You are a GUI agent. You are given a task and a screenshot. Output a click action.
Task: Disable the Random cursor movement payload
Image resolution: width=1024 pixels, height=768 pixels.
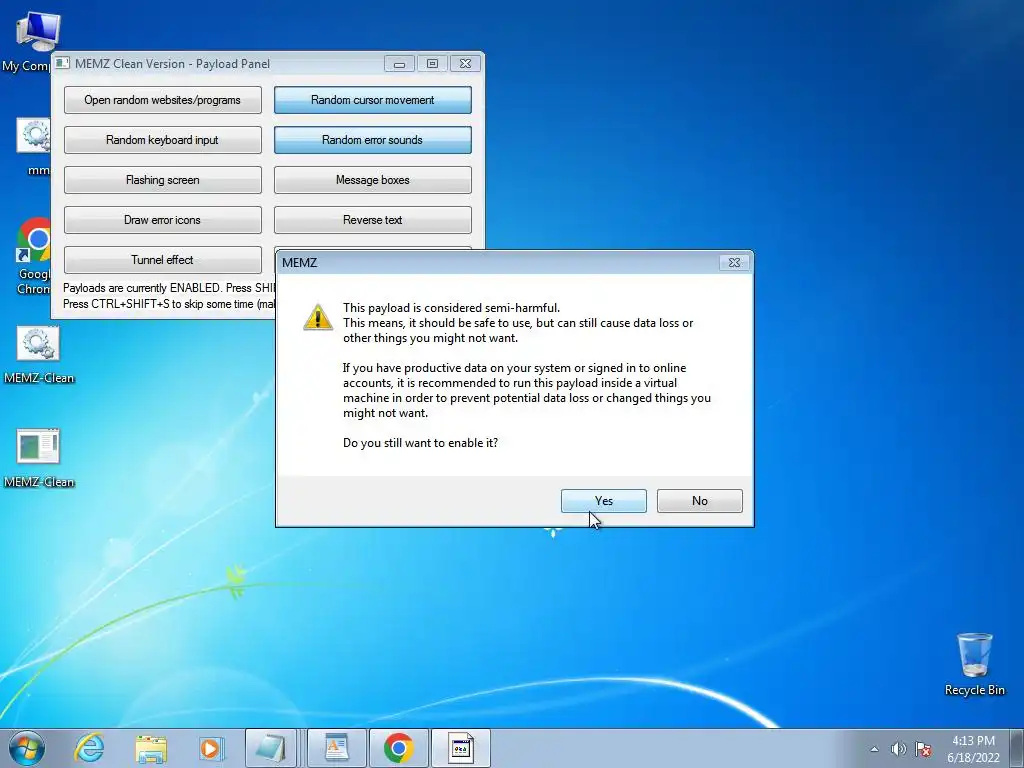[372, 100]
